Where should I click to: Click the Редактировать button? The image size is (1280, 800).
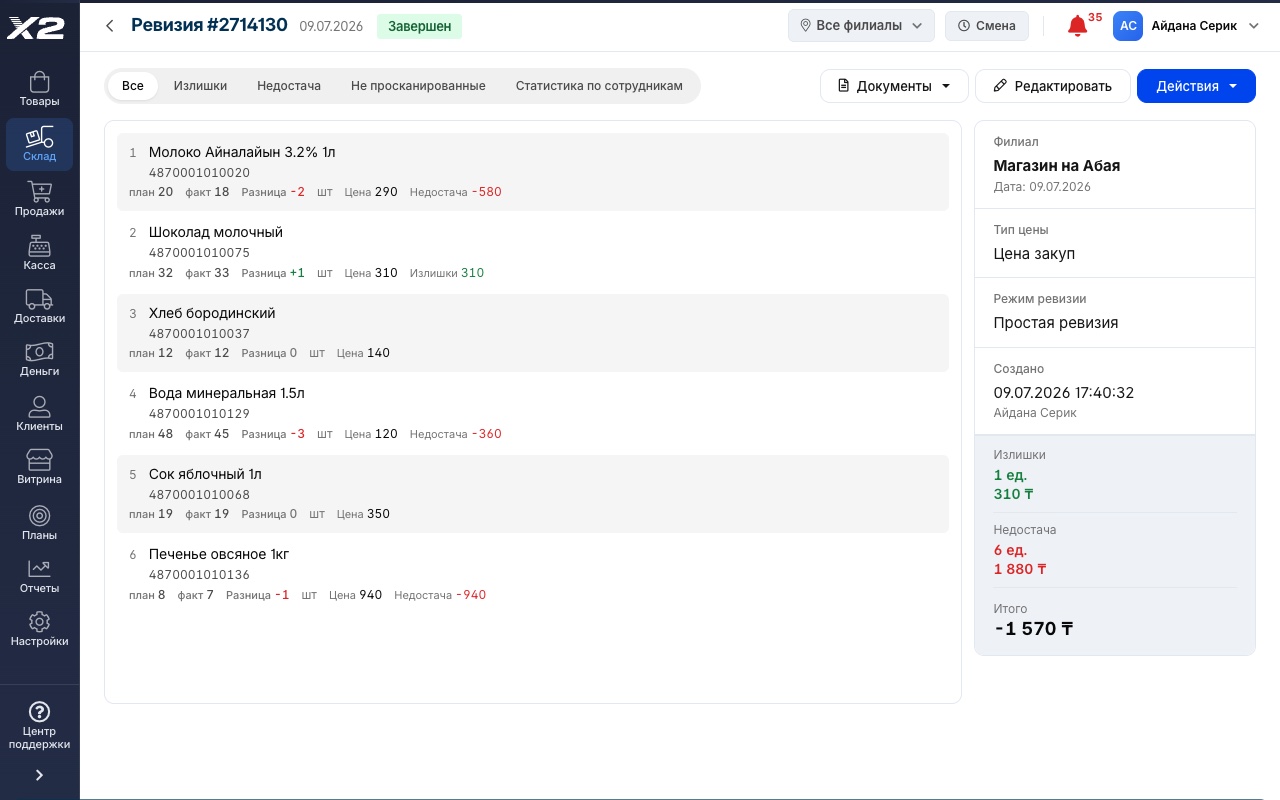pyautogui.click(x=1053, y=86)
